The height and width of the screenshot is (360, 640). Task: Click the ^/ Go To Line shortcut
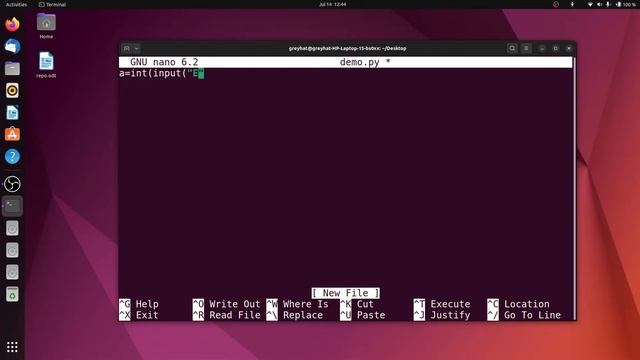524,315
